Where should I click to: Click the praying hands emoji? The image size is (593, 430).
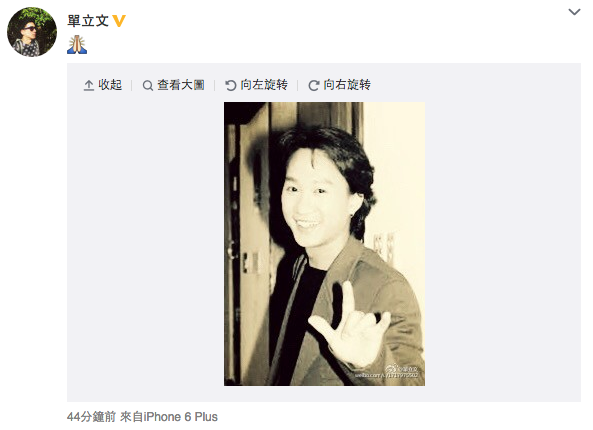tap(77, 44)
